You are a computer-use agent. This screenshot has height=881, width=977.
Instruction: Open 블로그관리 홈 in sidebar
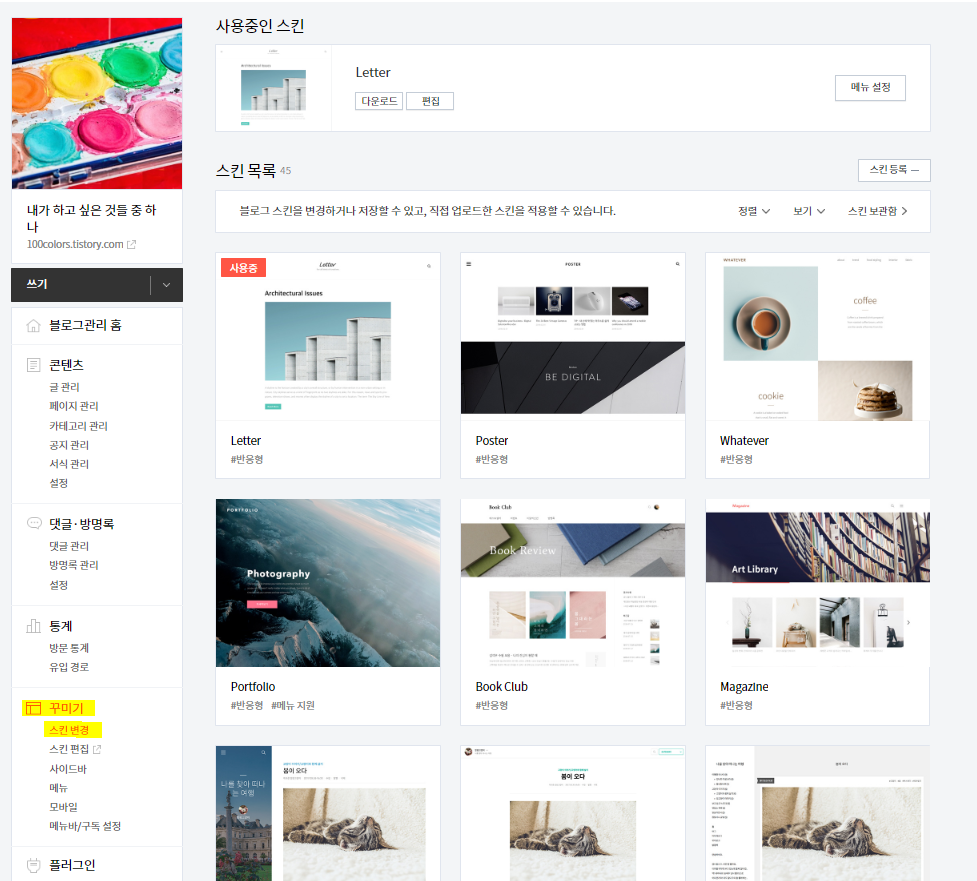[85, 325]
